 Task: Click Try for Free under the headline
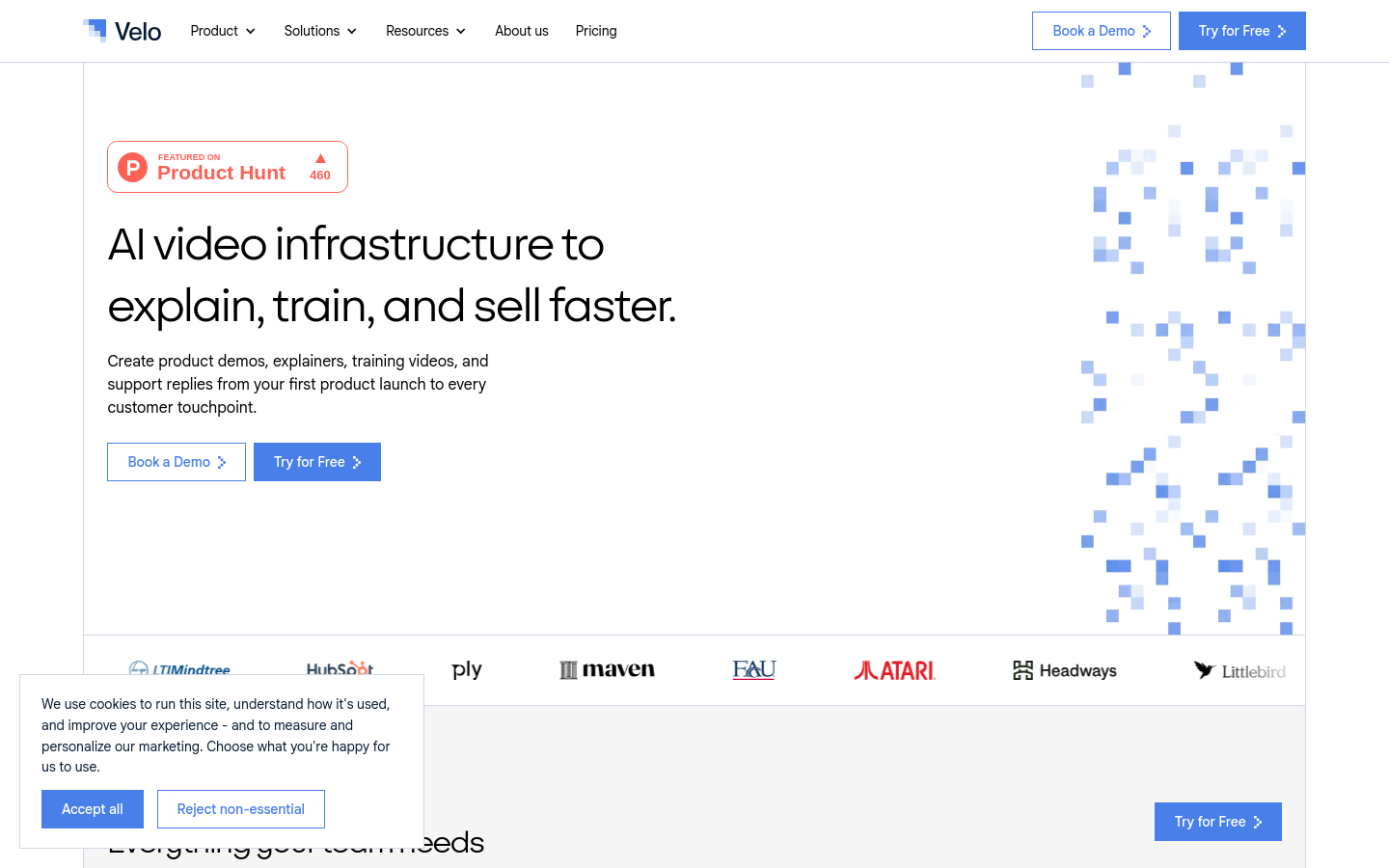point(317,462)
